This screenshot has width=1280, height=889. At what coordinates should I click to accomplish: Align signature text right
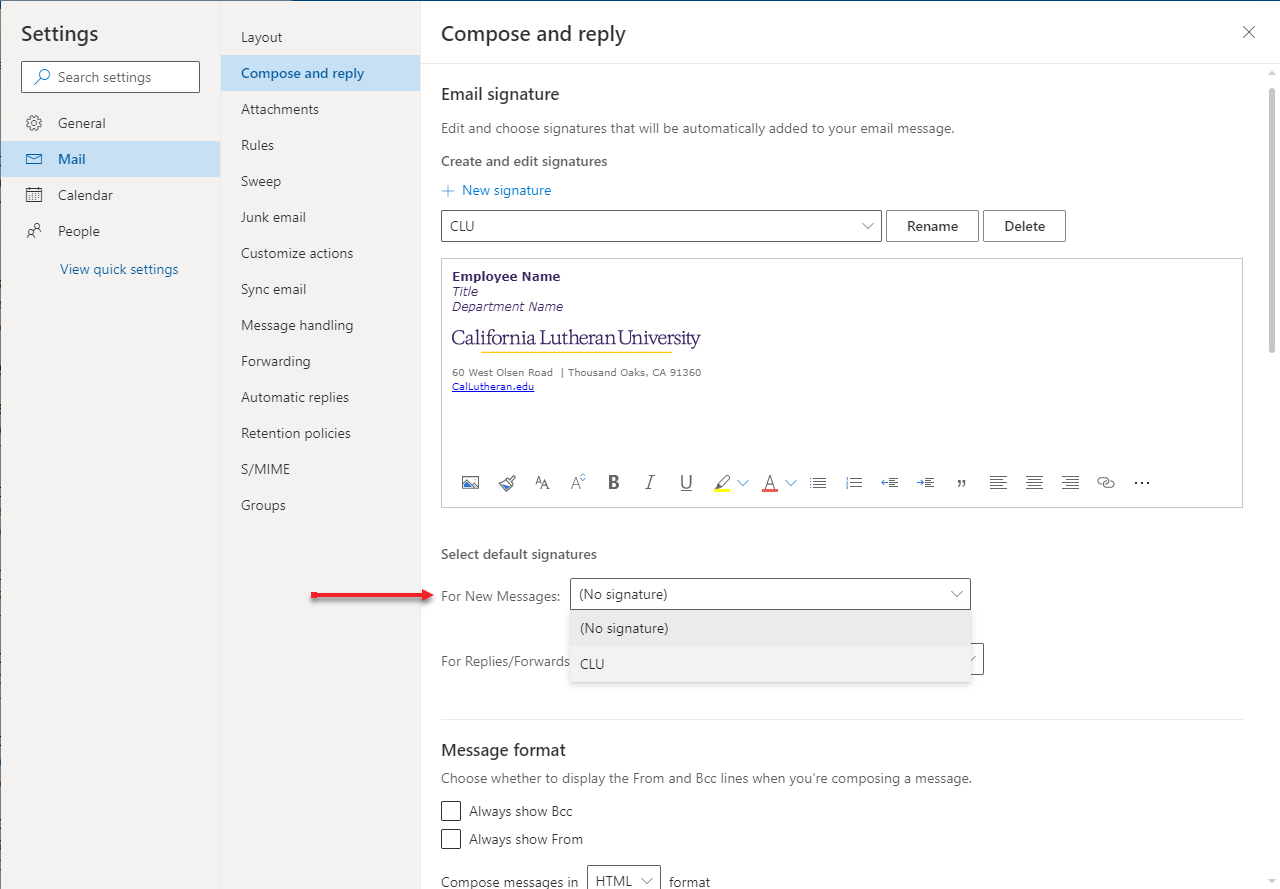tap(1070, 483)
